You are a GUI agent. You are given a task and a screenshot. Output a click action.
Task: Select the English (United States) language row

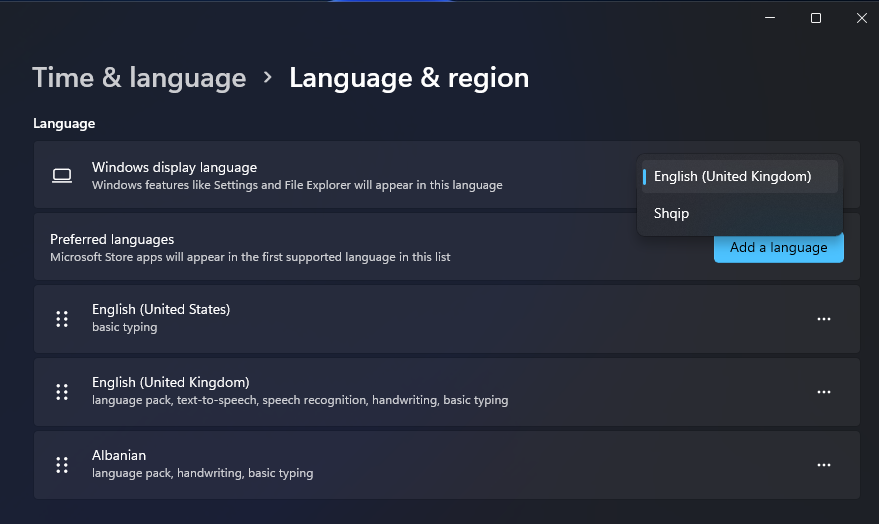[x=447, y=319]
